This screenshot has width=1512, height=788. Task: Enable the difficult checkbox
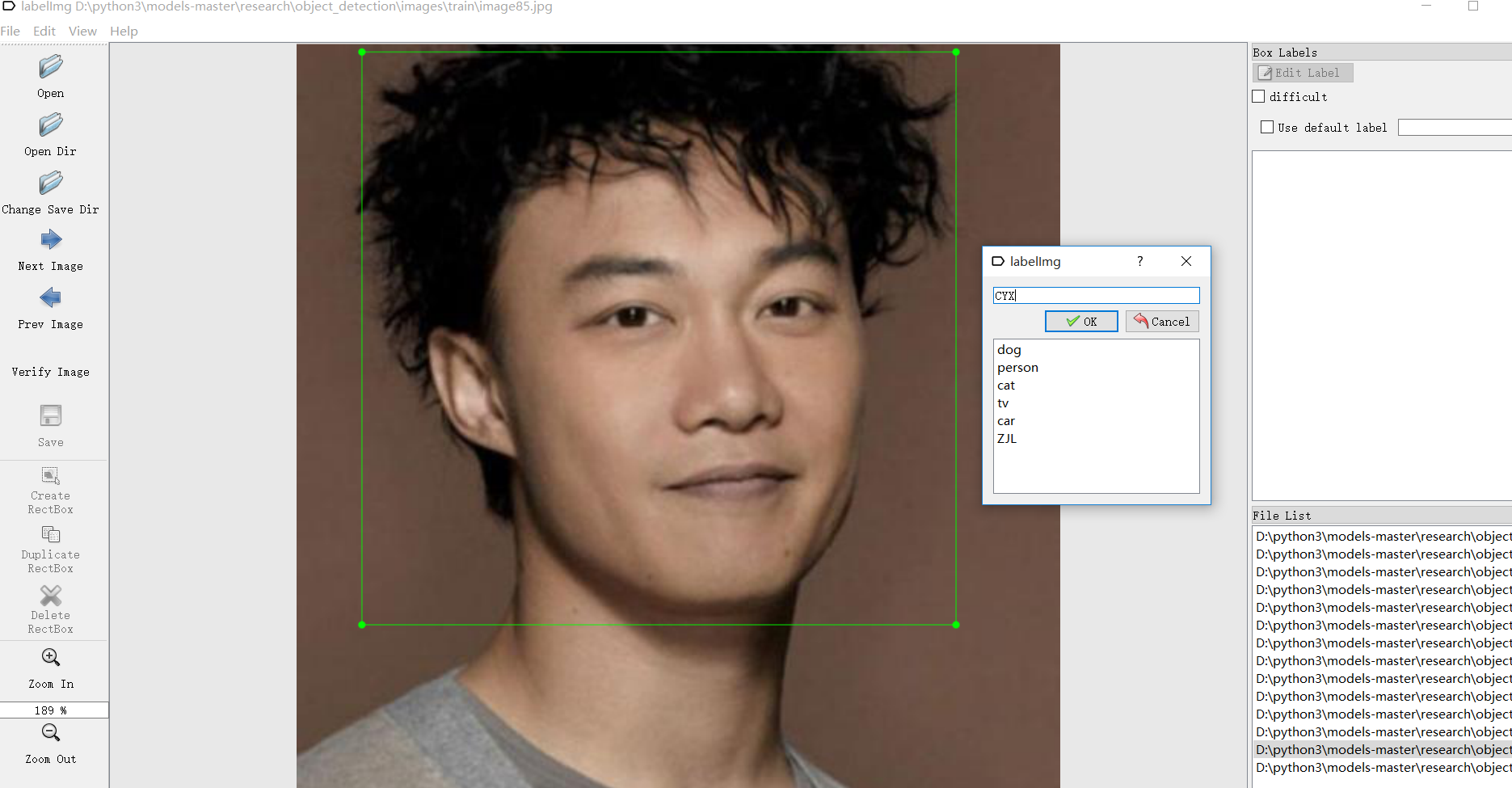[1258, 96]
